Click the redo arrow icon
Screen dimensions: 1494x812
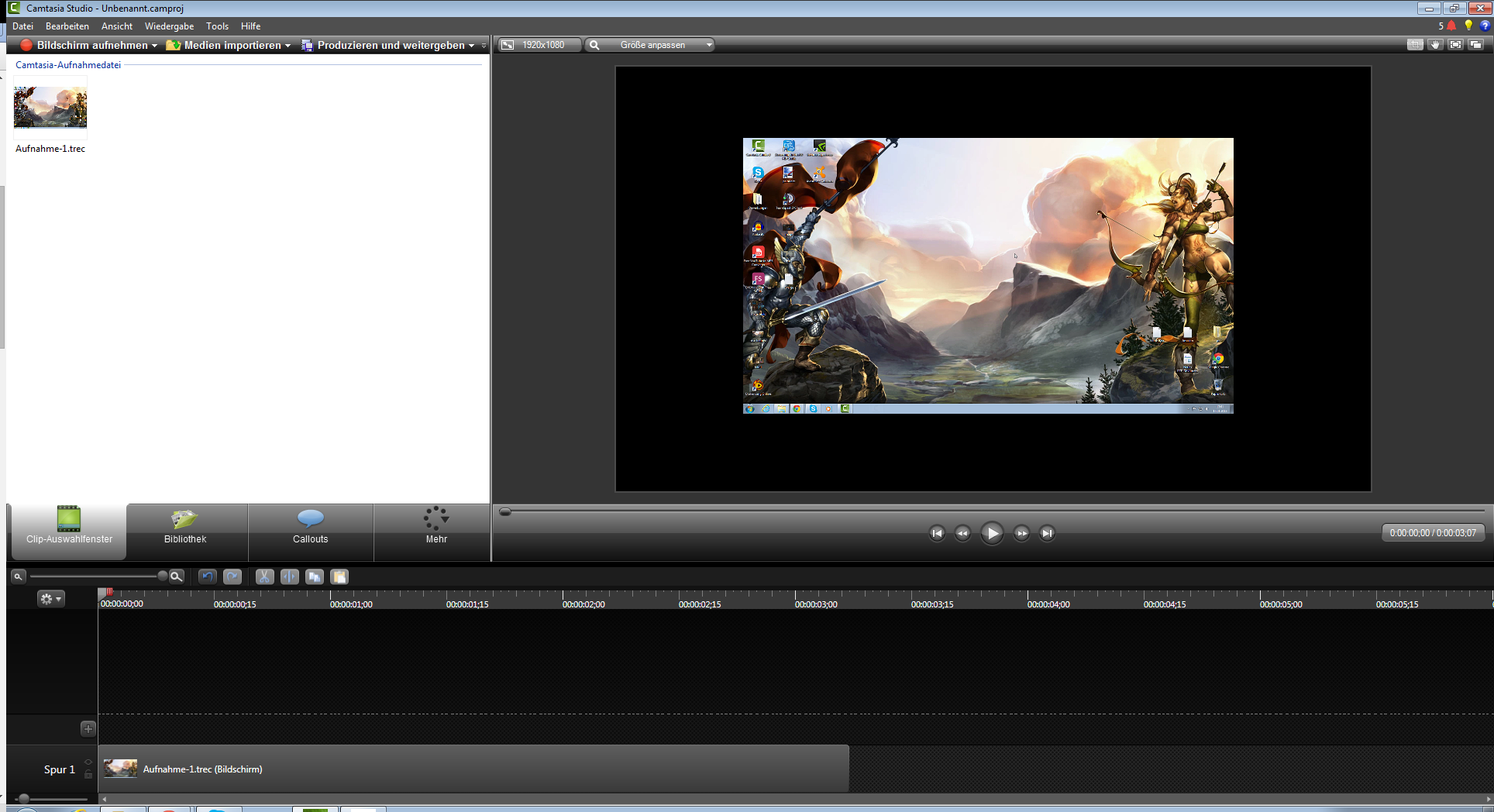coord(232,576)
